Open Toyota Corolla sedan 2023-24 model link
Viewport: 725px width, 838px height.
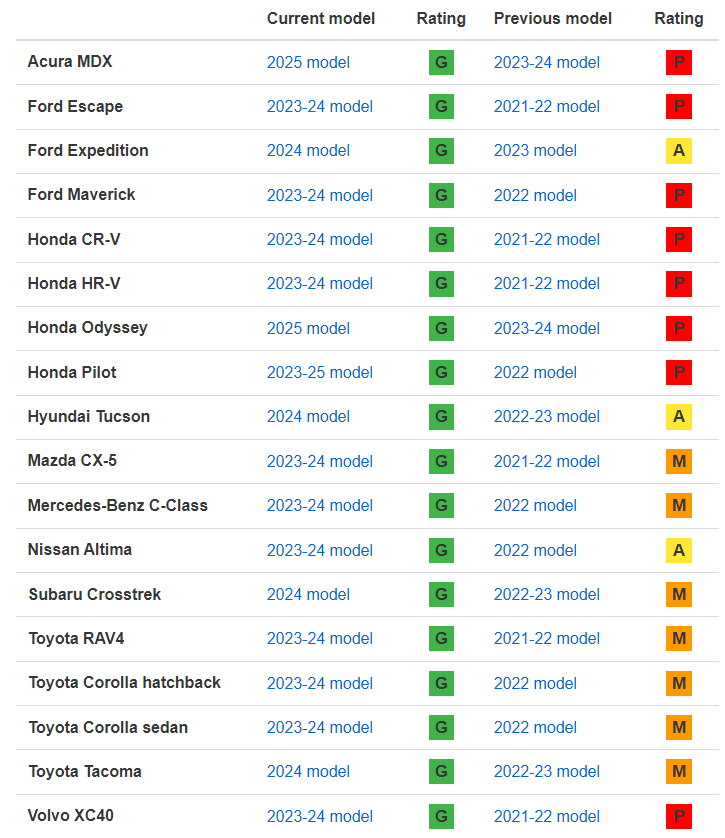[x=319, y=727]
